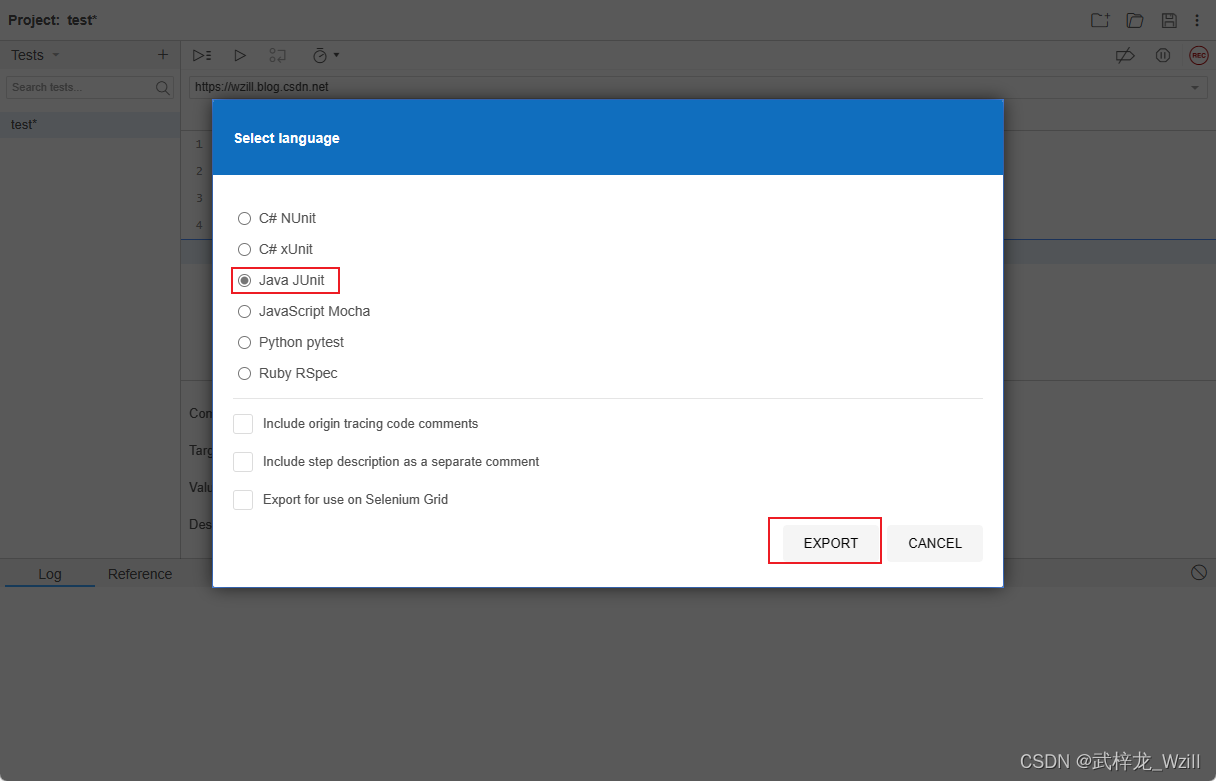The height and width of the screenshot is (781, 1216).
Task: Toggle the disable breakpoints icon
Action: 1125,55
